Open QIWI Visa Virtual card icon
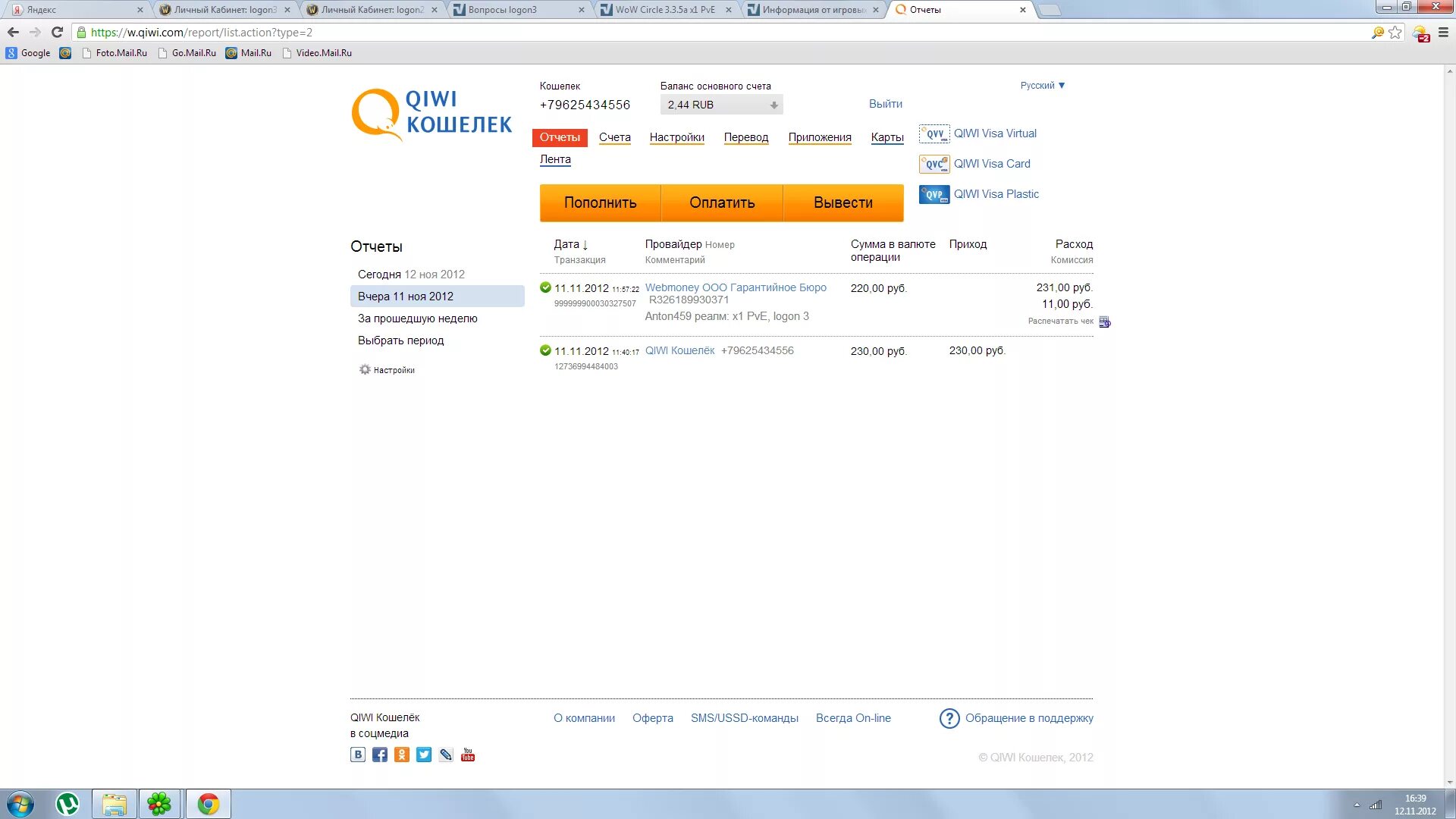 [934, 133]
